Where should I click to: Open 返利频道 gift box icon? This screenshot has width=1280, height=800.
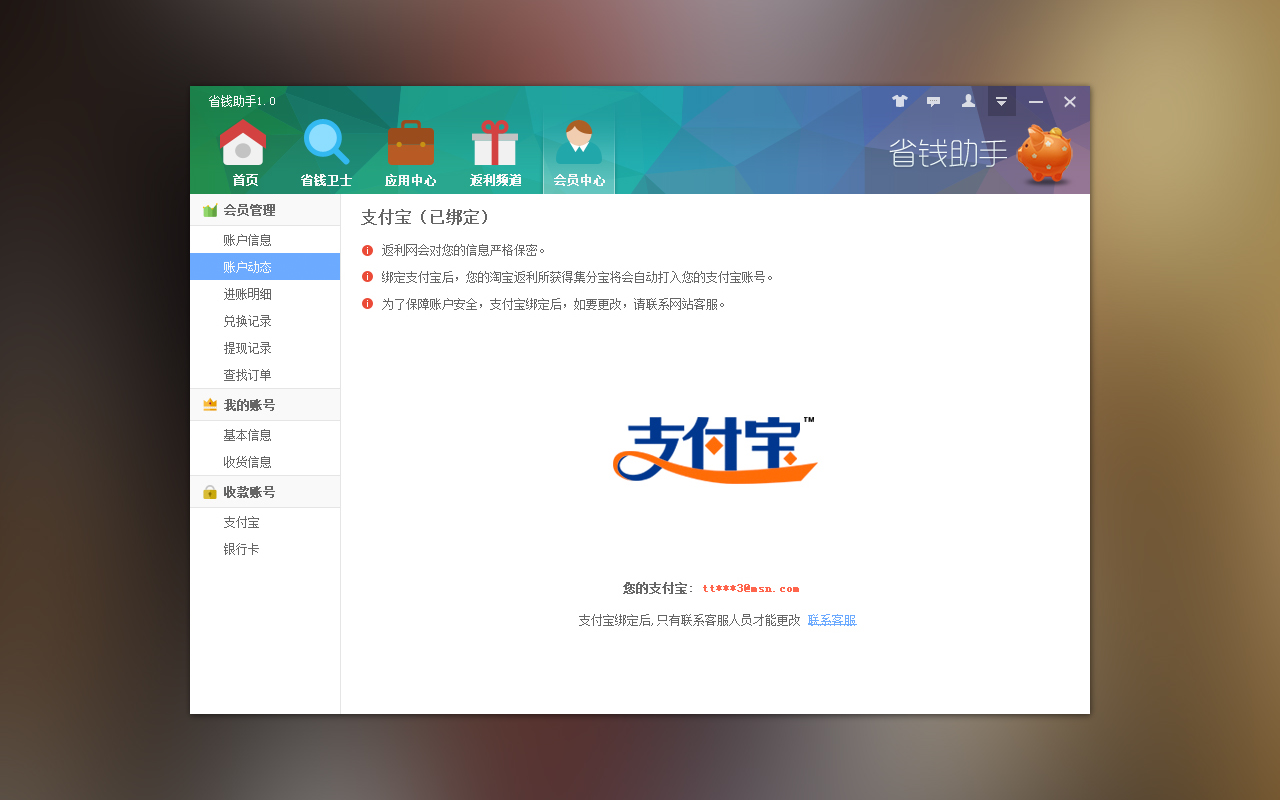coord(495,154)
